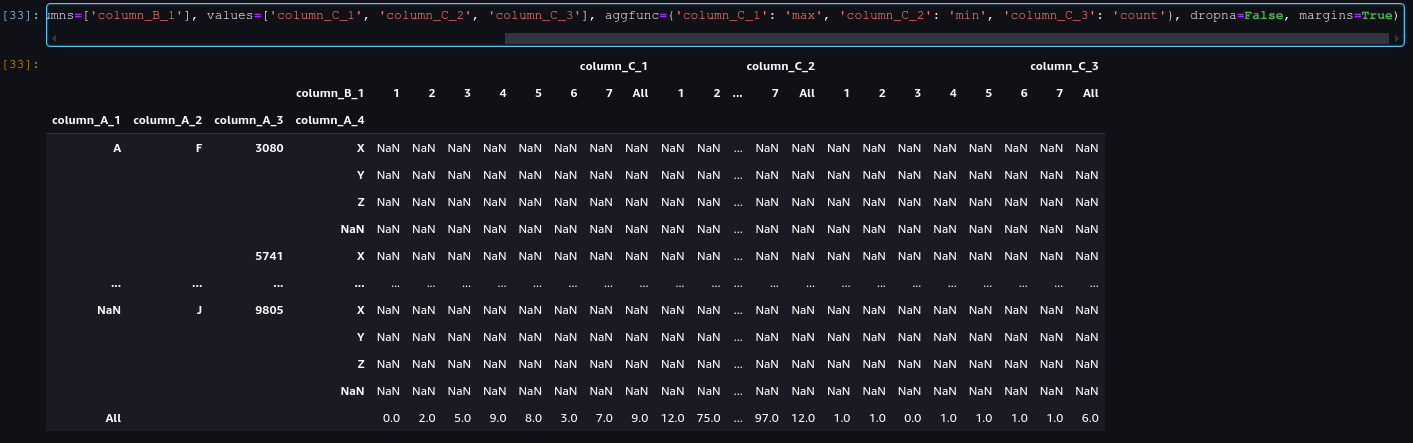Click the 9805 index value
The height and width of the screenshot is (443, 1413).
(269, 310)
